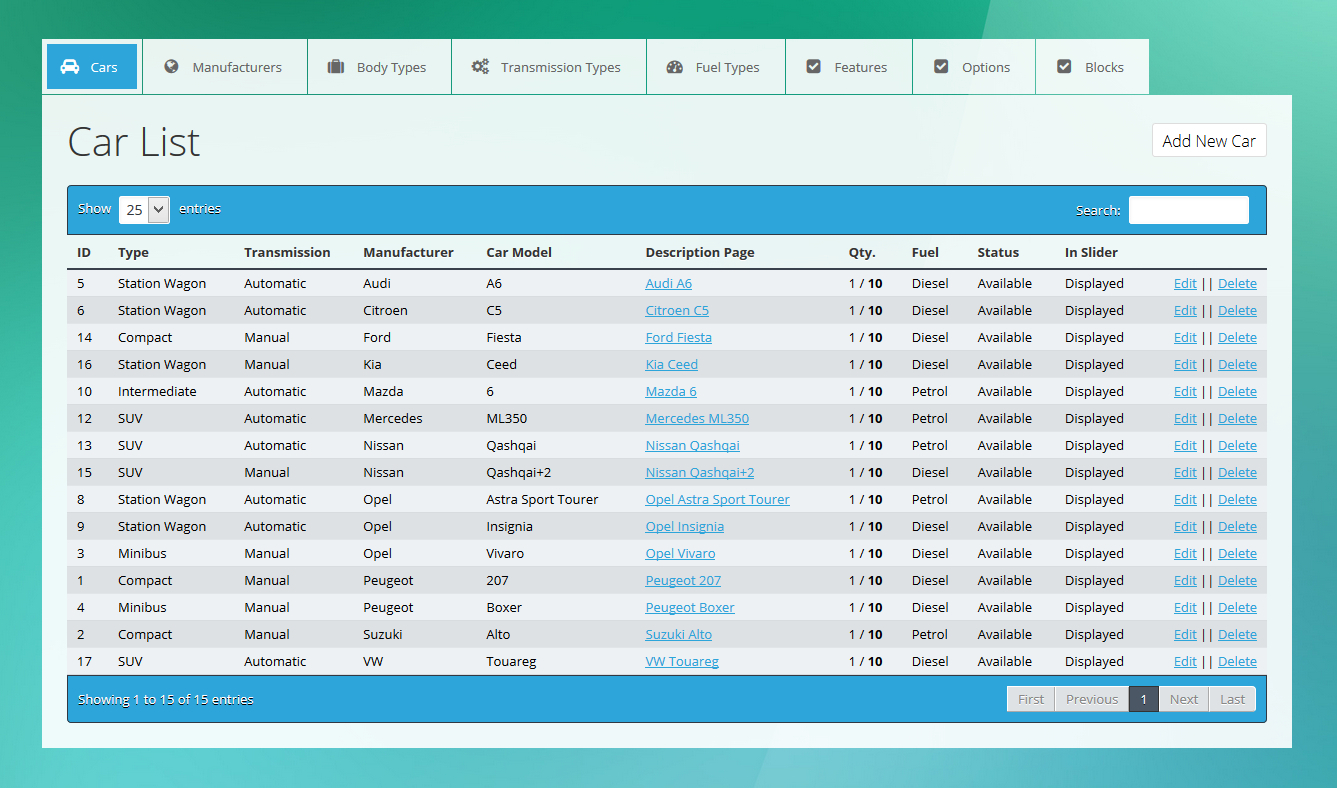Edit the Opel Insignia entry
Screen dimensions: 1337x788
coord(1185,526)
